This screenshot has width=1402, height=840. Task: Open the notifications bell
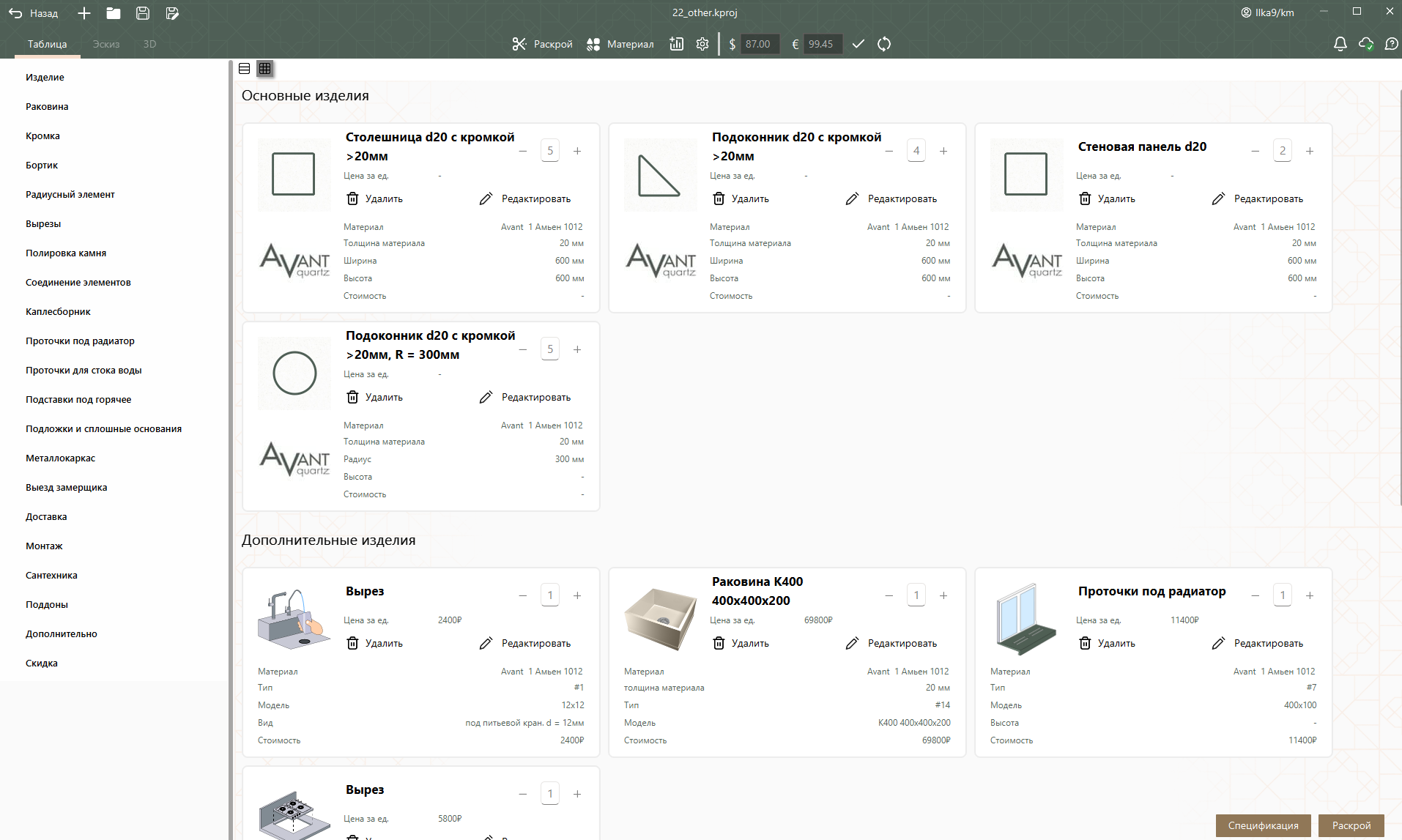(x=1340, y=44)
